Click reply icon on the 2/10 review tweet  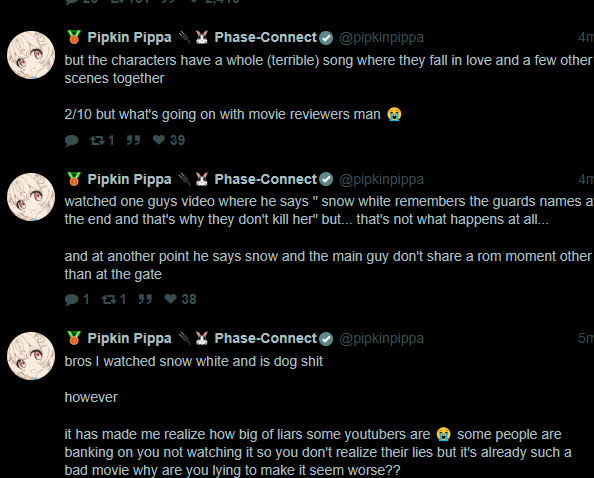click(x=72, y=141)
